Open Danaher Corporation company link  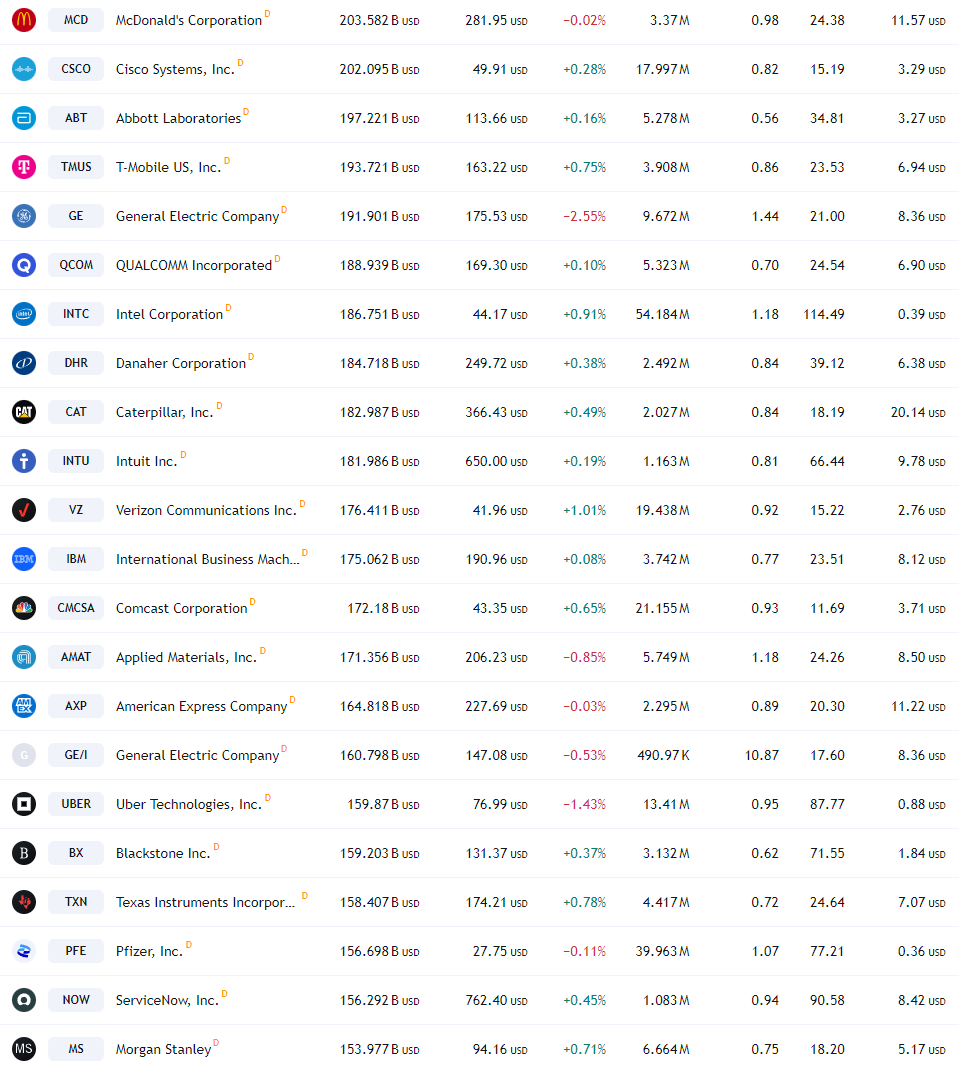(x=181, y=363)
